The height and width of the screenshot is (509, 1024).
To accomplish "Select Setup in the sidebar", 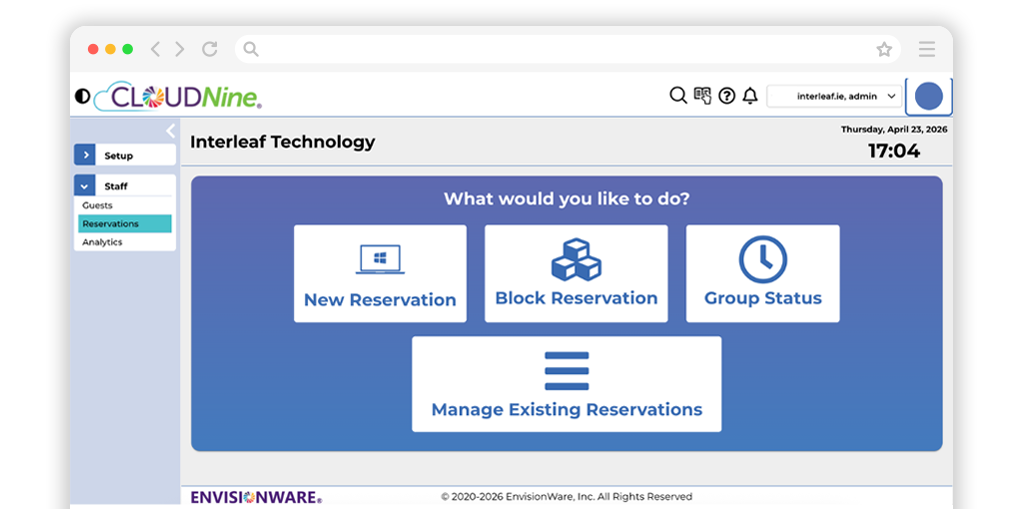I will tap(119, 156).
